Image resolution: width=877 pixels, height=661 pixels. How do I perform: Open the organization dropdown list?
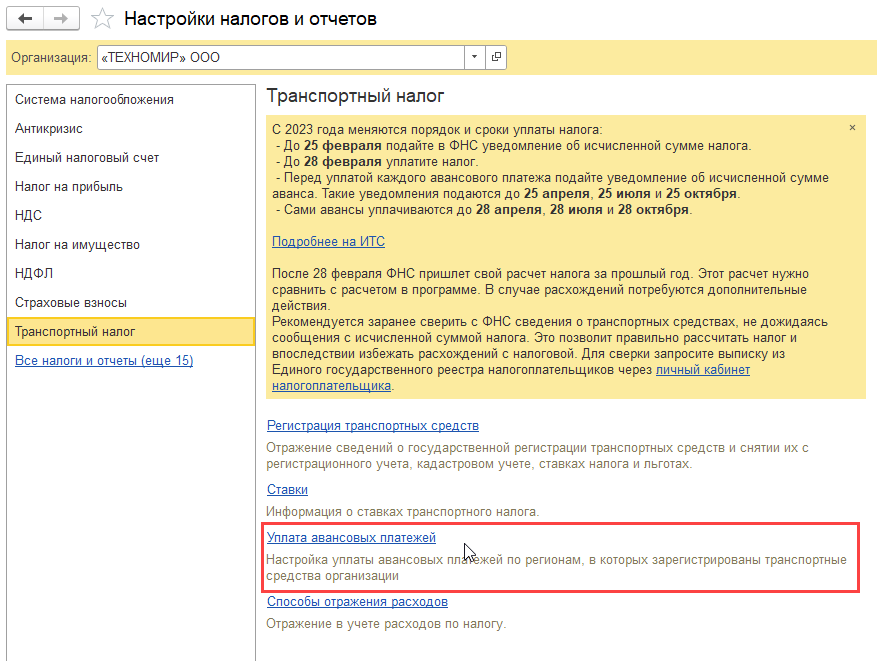(x=474, y=57)
